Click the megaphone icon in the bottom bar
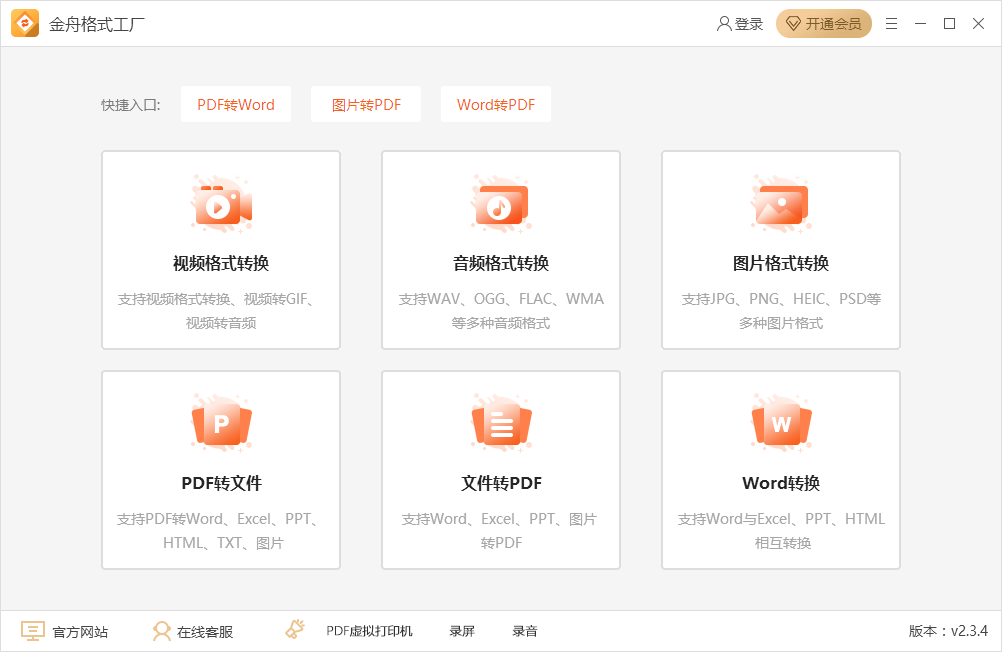The image size is (1002, 652). [x=295, y=629]
